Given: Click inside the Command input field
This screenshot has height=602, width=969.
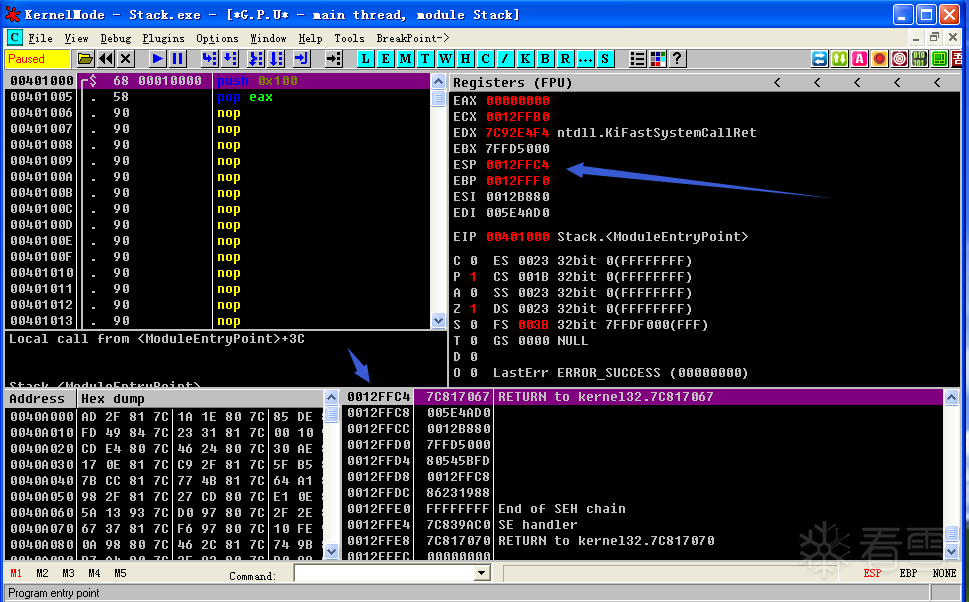Looking at the screenshot, I should point(384,574).
